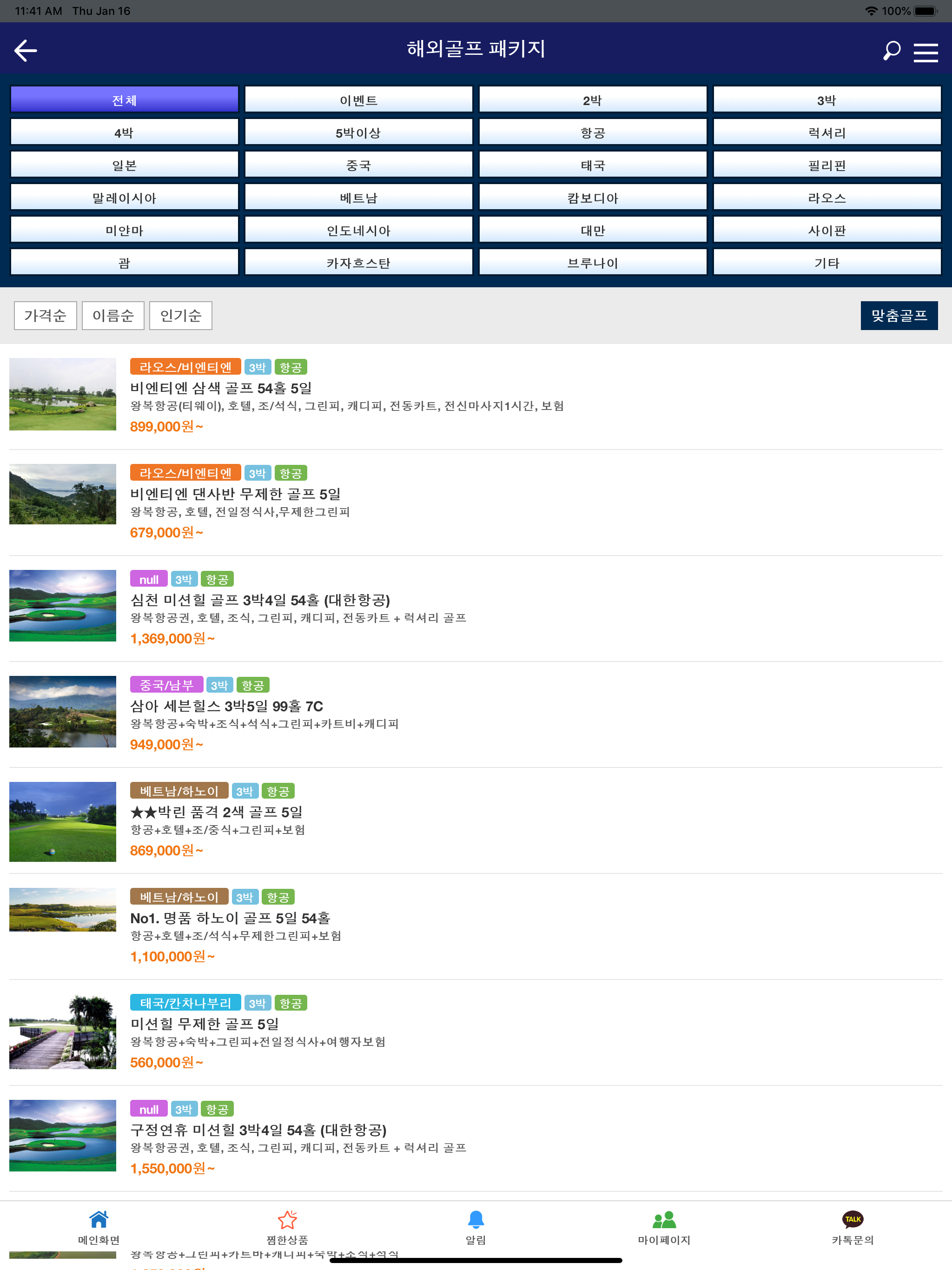Filter packages by 말레이시아
The height and width of the screenshot is (1270, 952).
125,198
